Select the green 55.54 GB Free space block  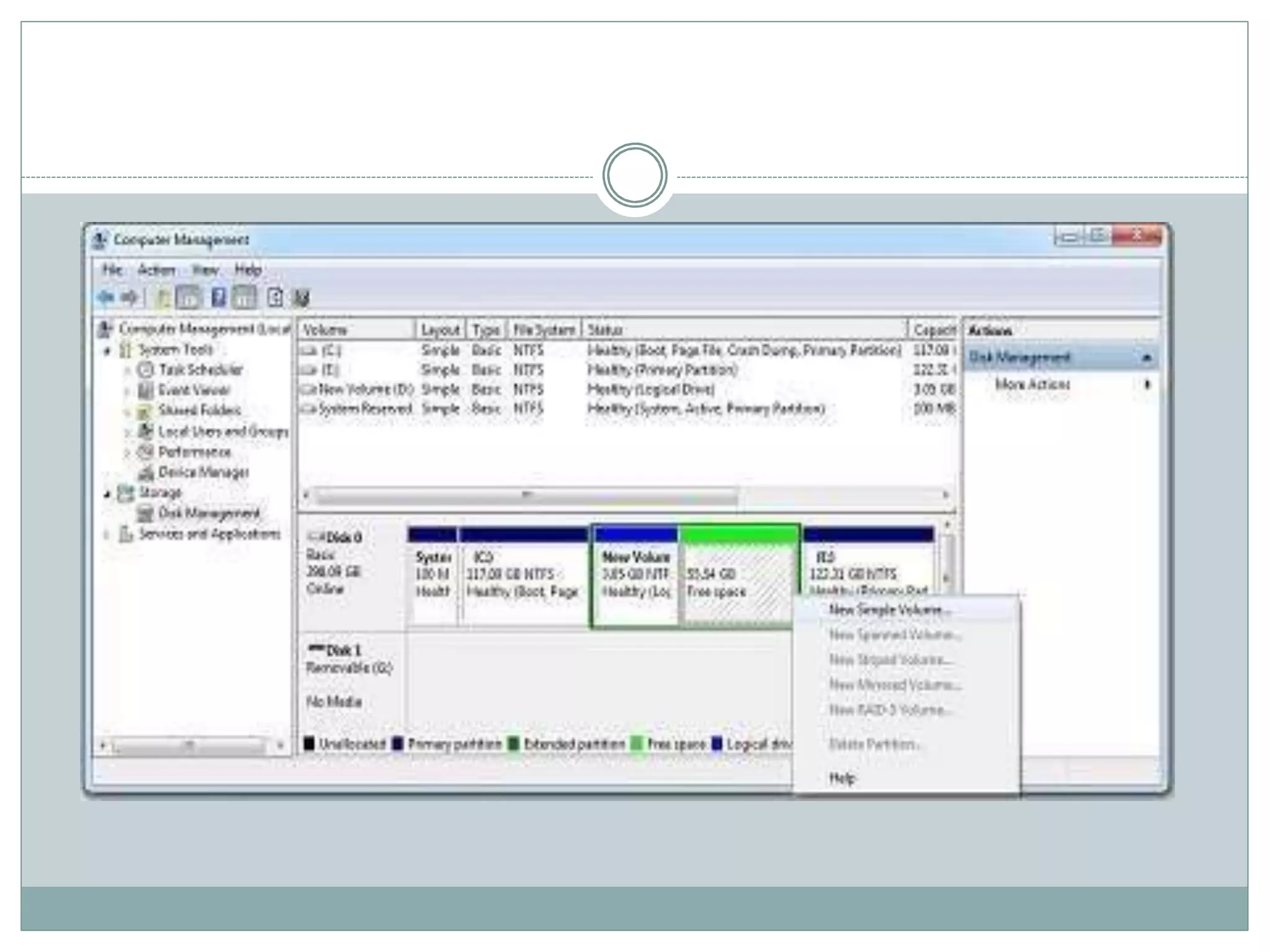click(x=737, y=583)
